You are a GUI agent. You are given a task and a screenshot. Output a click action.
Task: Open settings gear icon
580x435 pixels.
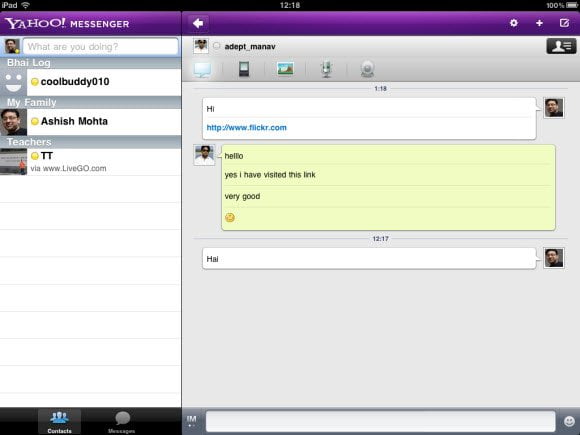click(x=514, y=23)
